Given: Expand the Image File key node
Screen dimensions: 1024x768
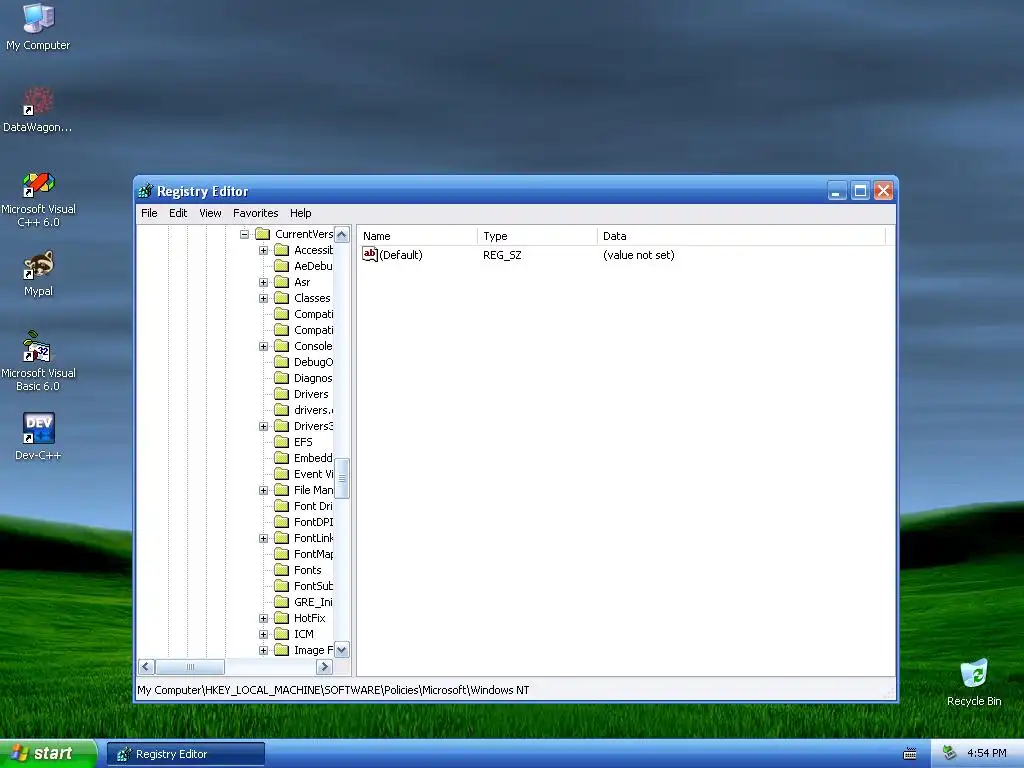Looking at the screenshot, I should point(263,650).
